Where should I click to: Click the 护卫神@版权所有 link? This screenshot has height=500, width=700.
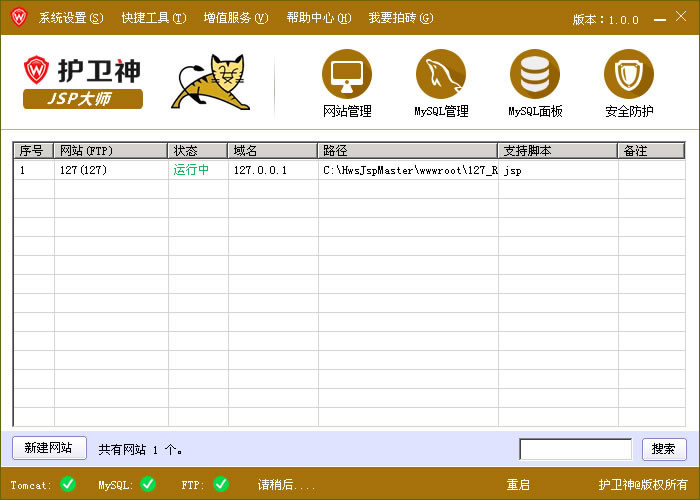(x=643, y=485)
